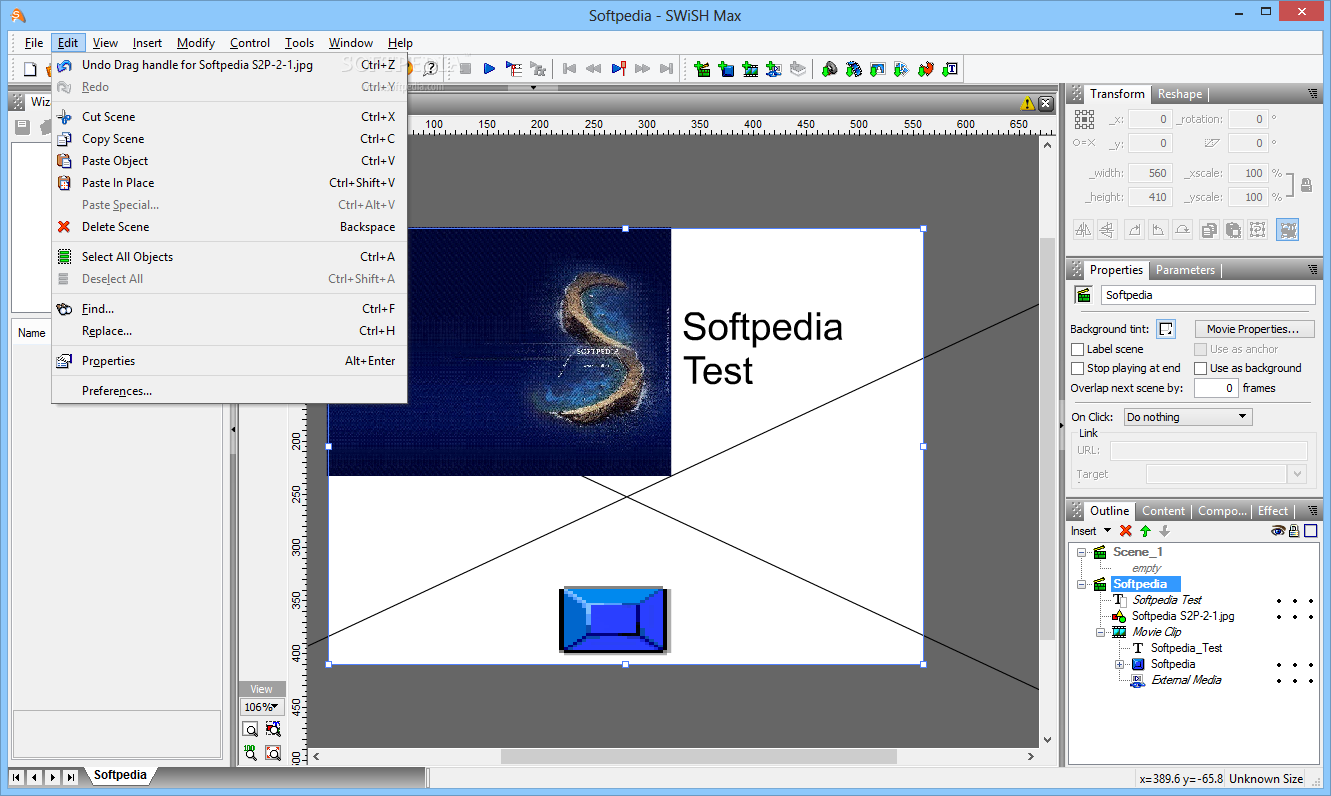The image size is (1331, 796).
Task: Toggle the Use as anchor checkbox
Action: pyautogui.click(x=1200, y=349)
